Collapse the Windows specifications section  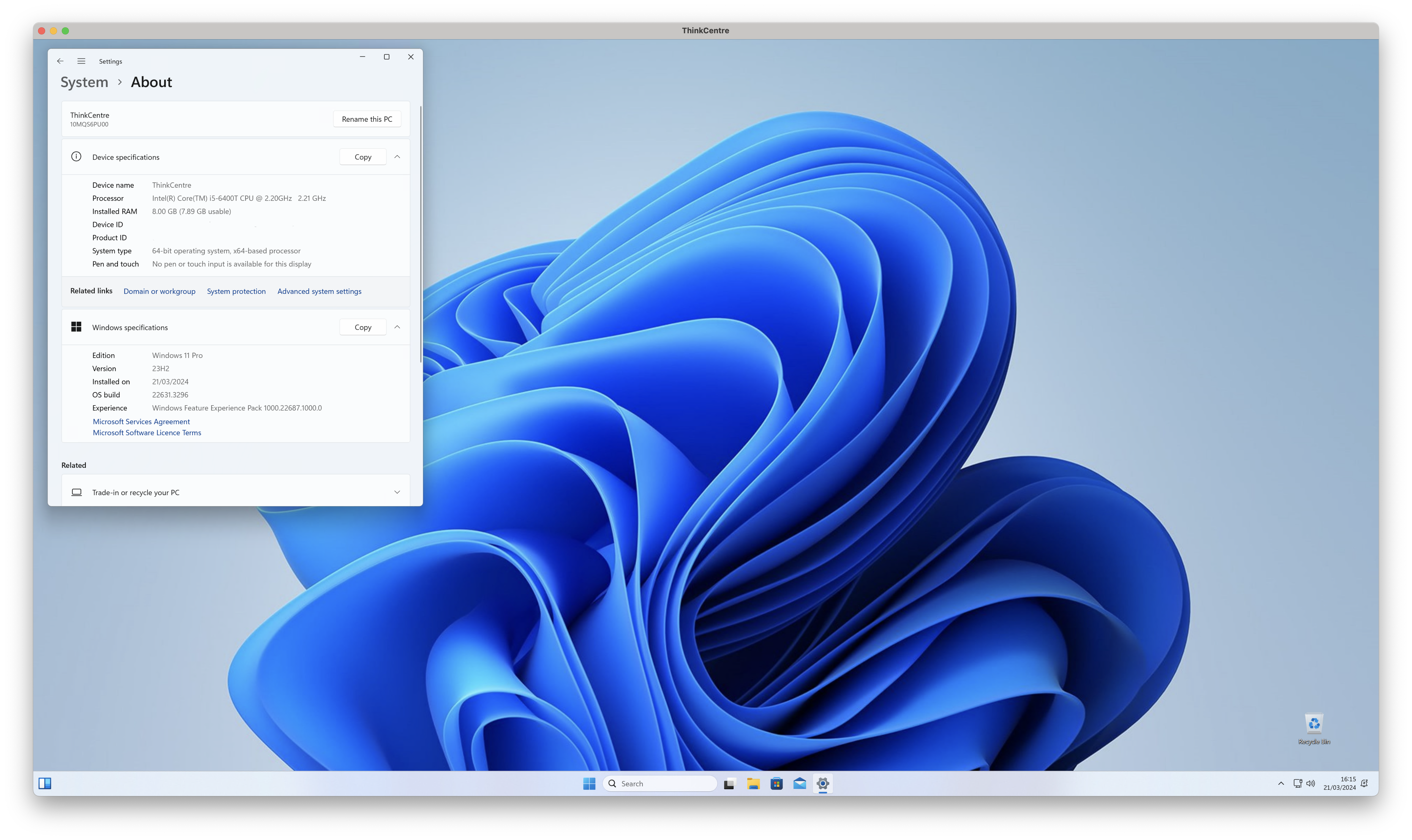point(397,327)
